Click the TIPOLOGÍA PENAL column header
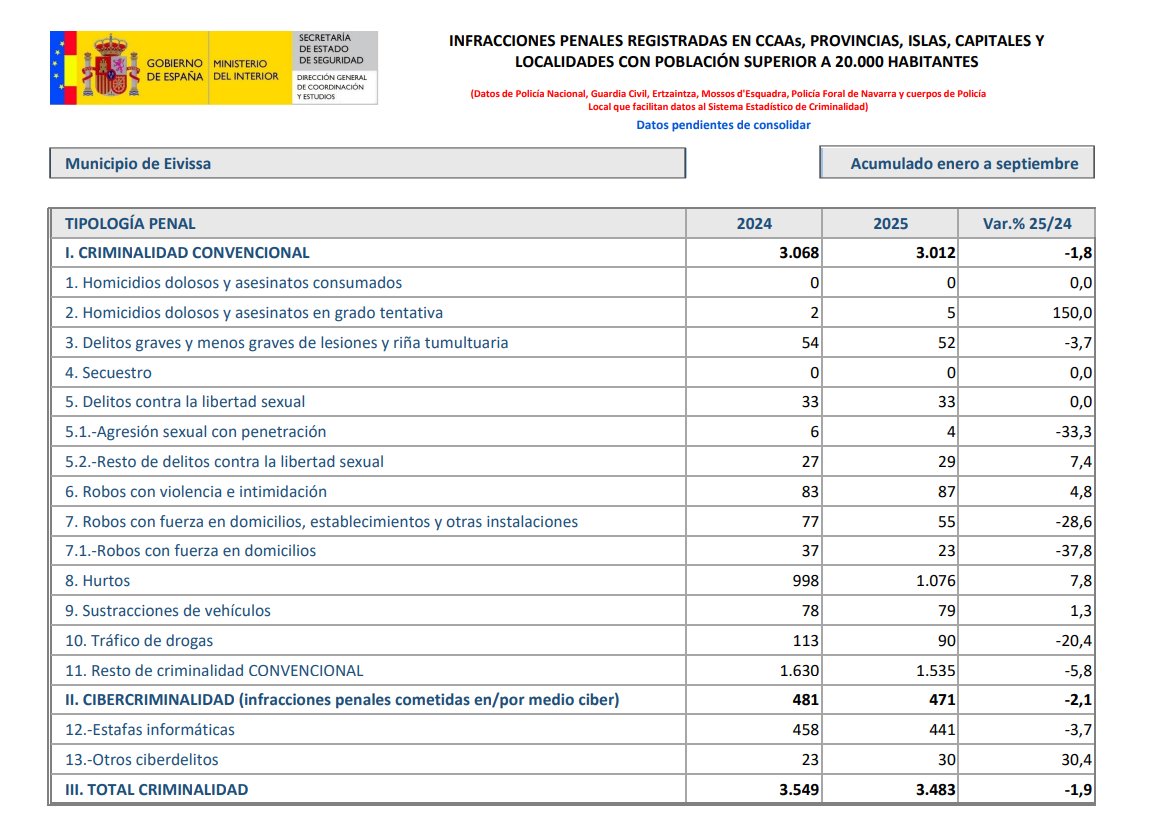The width and height of the screenshot is (1173, 831). [x=131, y=224]
